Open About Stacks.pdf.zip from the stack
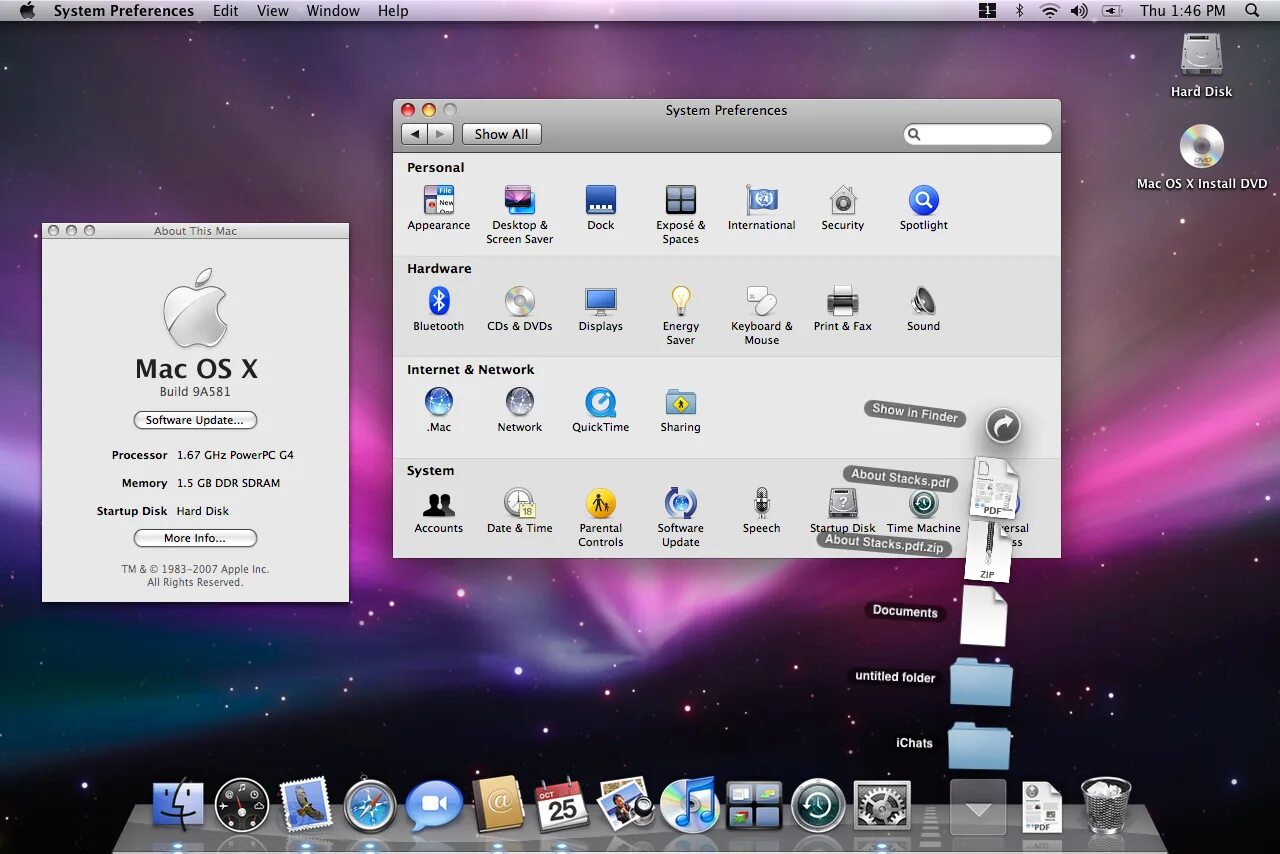Viewport: 1280px width, 854px height. [x=988, y=550]
